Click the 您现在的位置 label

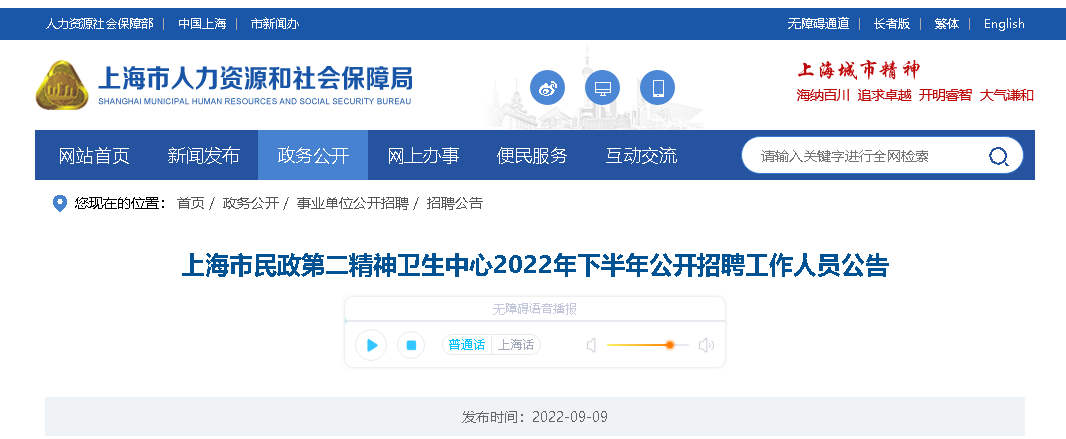(x=120, y=203)
